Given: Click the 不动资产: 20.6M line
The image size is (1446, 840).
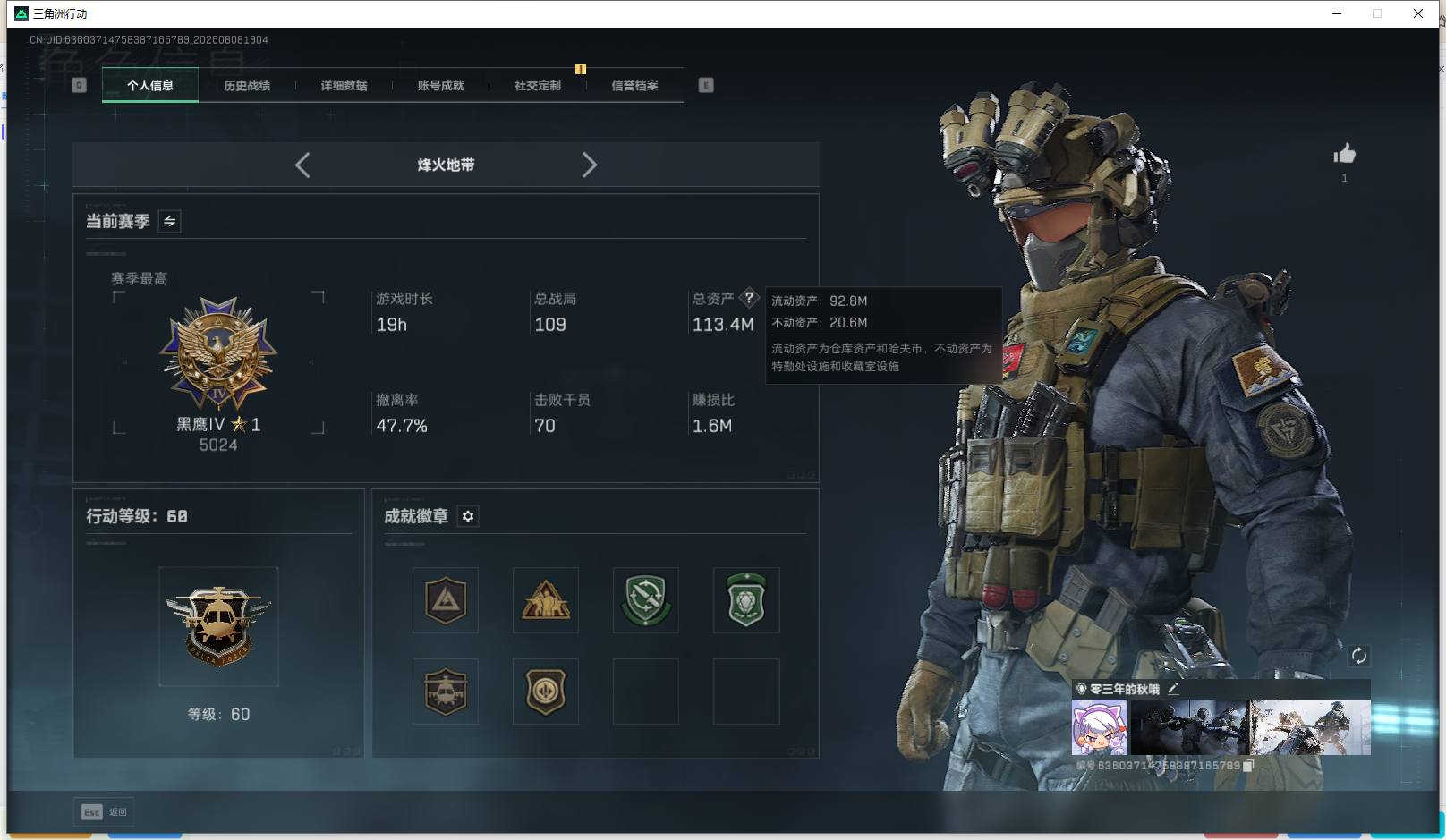Looking at the screenshot, I should tap(820, 323).
